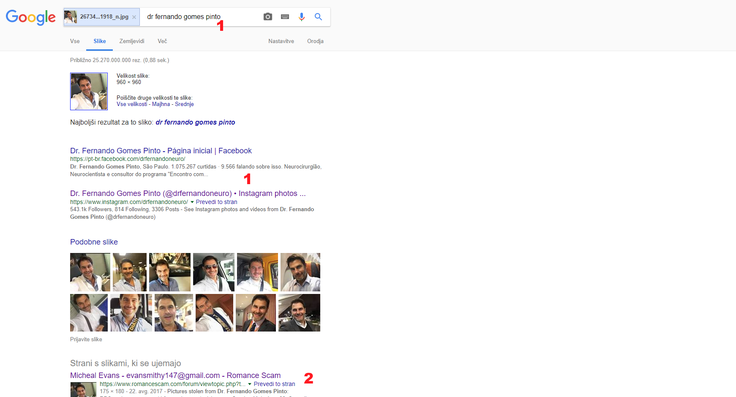The image size is (736, 397).
Task: Expand dropdown arrow beside romancescam URL
Action: (x=249, y=384)
